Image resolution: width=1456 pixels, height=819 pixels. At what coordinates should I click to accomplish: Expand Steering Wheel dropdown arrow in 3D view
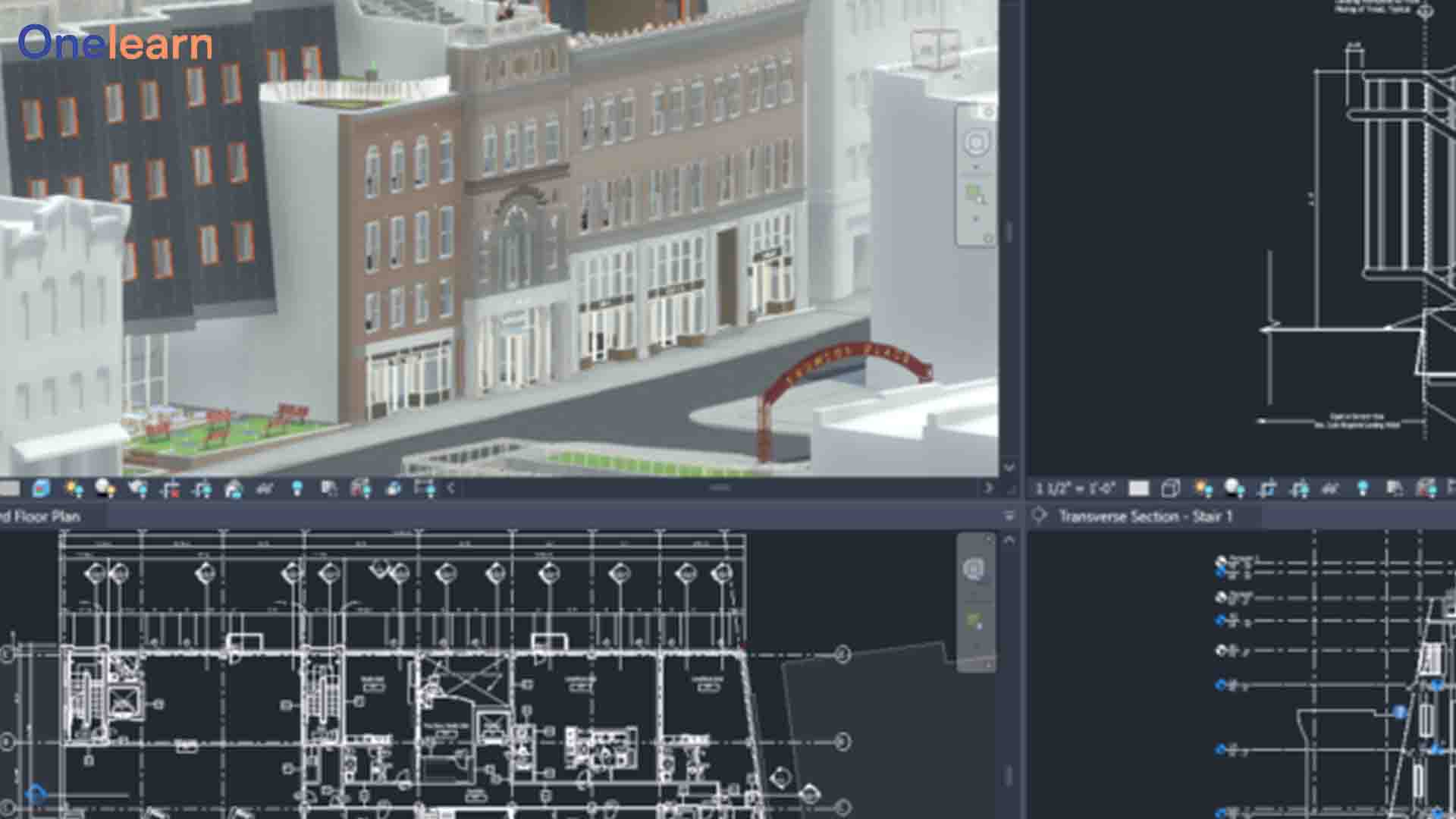click(x=977, y=167)
